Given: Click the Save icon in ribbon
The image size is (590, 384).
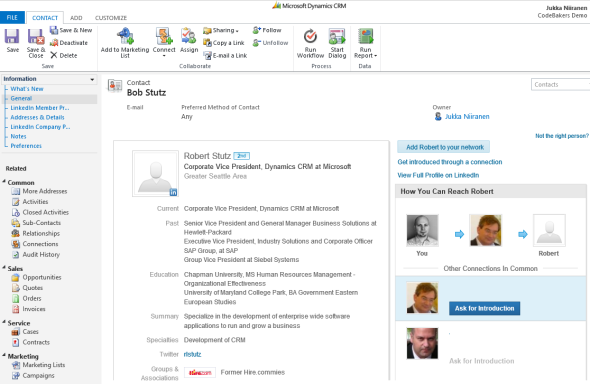Looking at the screenshot, I should [x=12, y=37].
